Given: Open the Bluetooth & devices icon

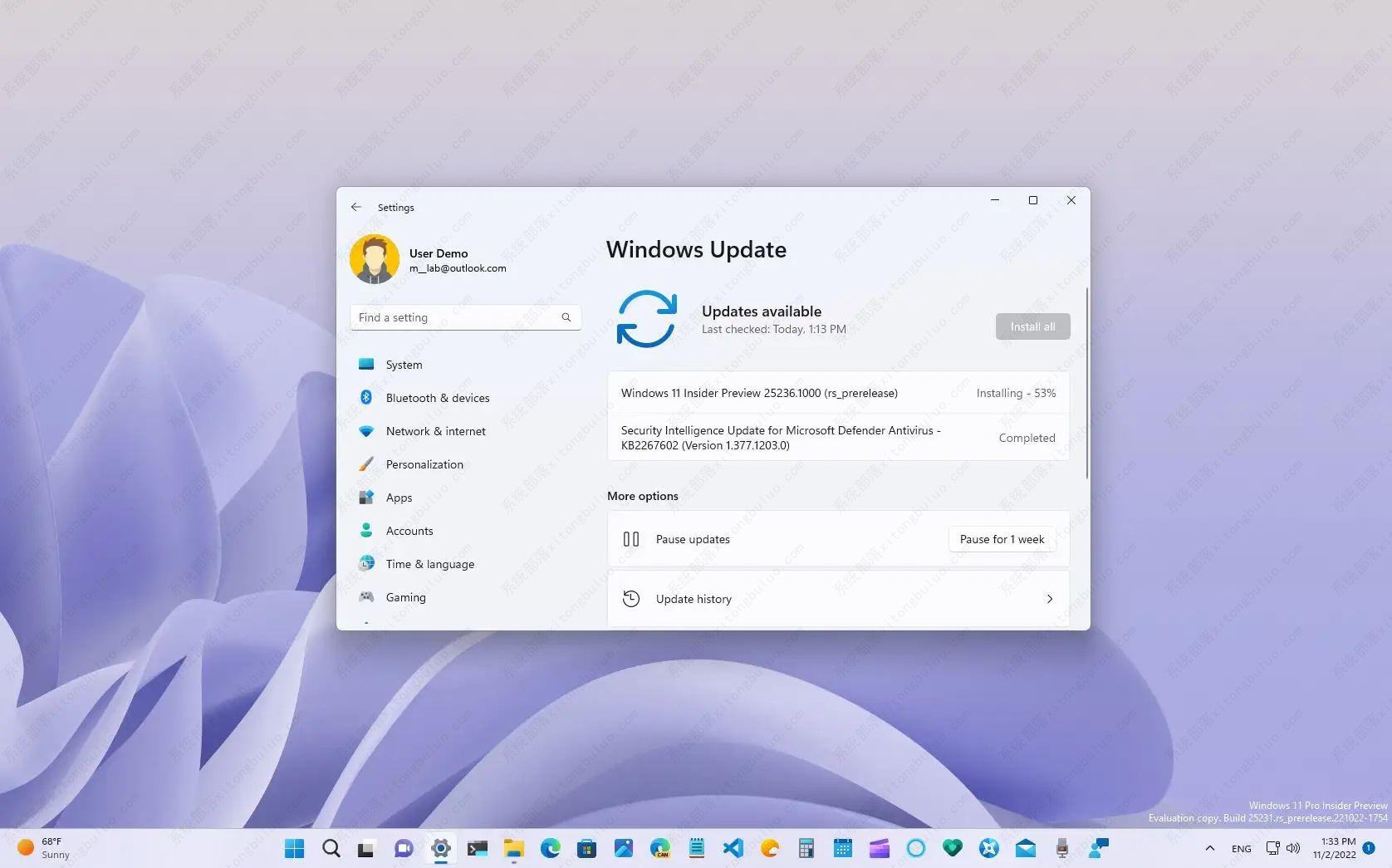Looking at the screenshot, I should click(x=366, y=398).
